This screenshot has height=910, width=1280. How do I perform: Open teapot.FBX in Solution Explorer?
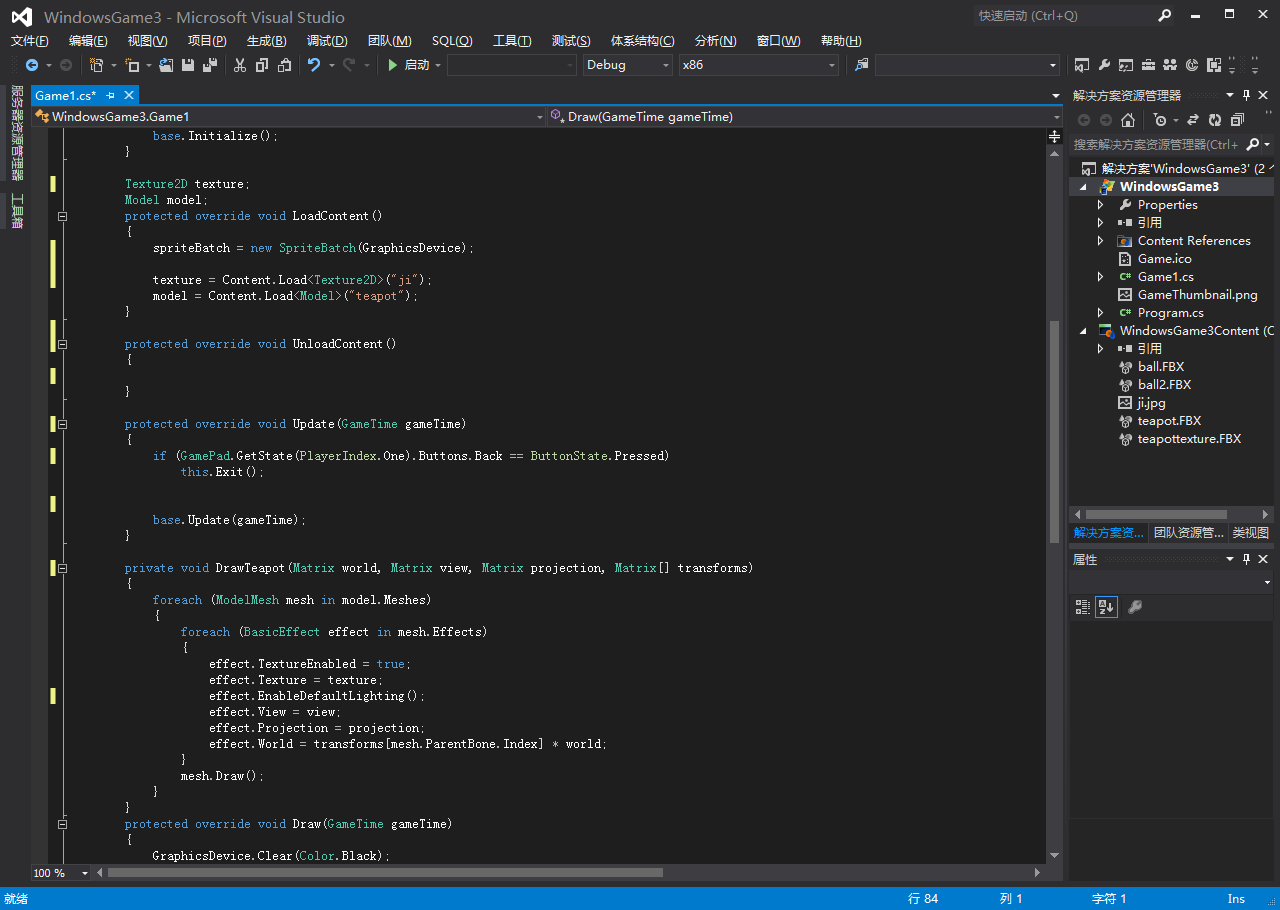[1169, 421]
